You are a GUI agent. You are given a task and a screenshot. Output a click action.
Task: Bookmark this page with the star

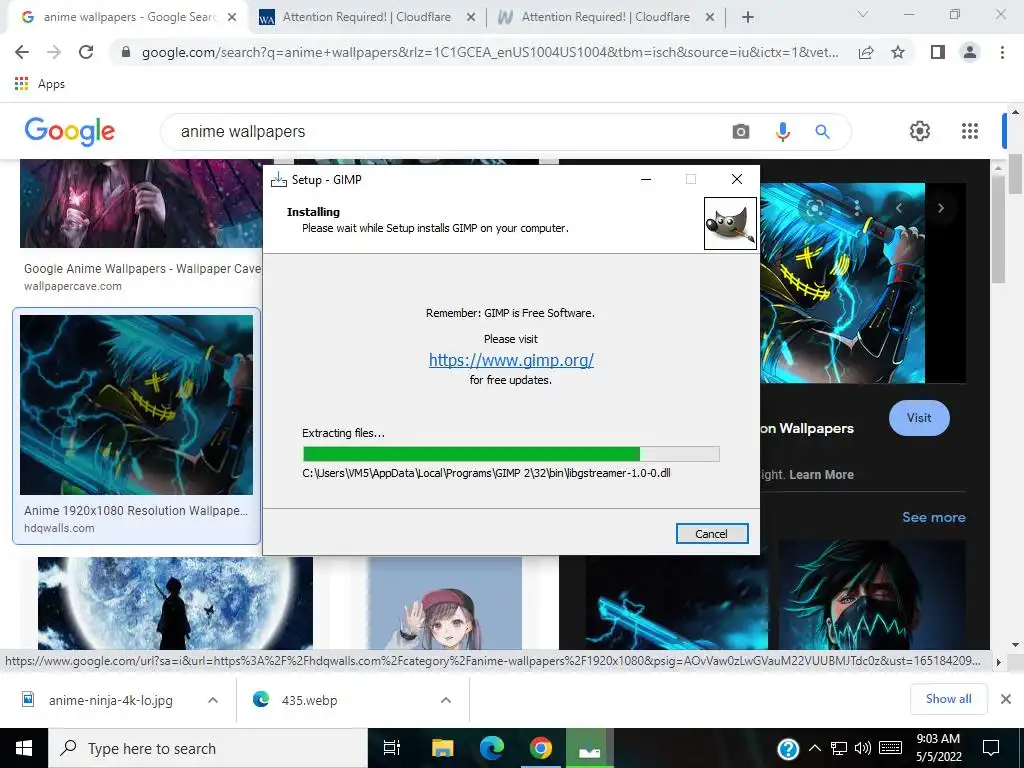[898, 52]
